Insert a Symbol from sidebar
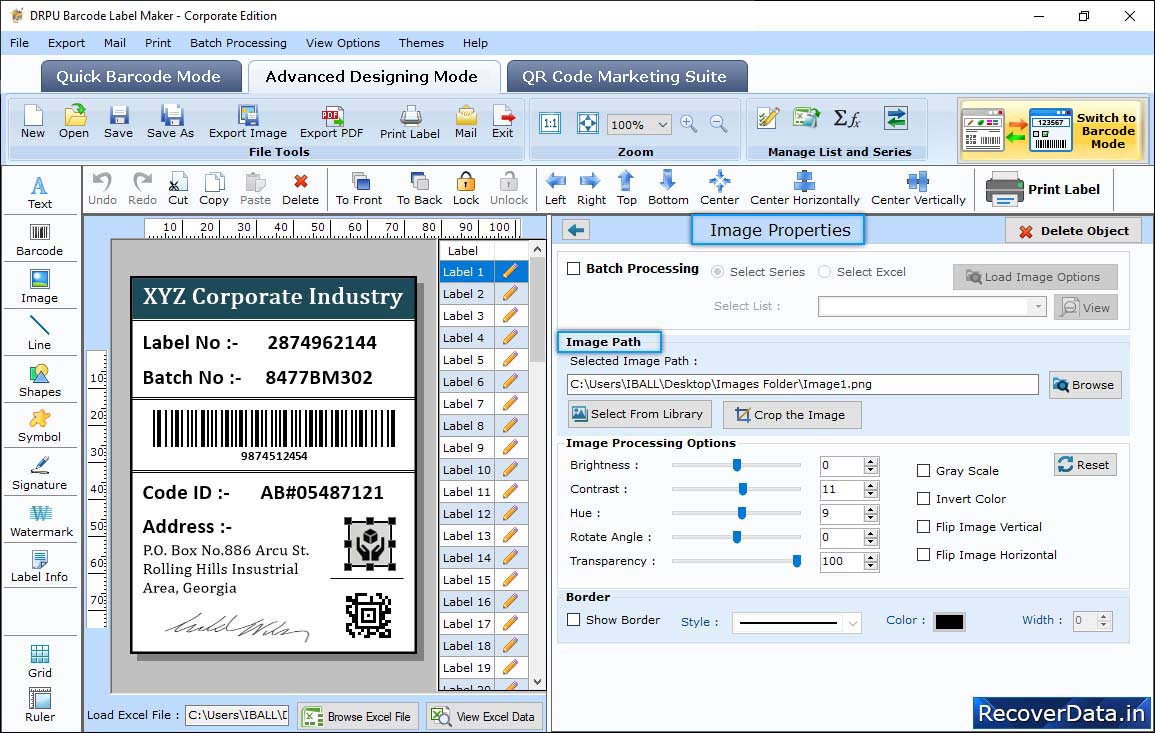The image size is (1155, 733). [40, 426]
